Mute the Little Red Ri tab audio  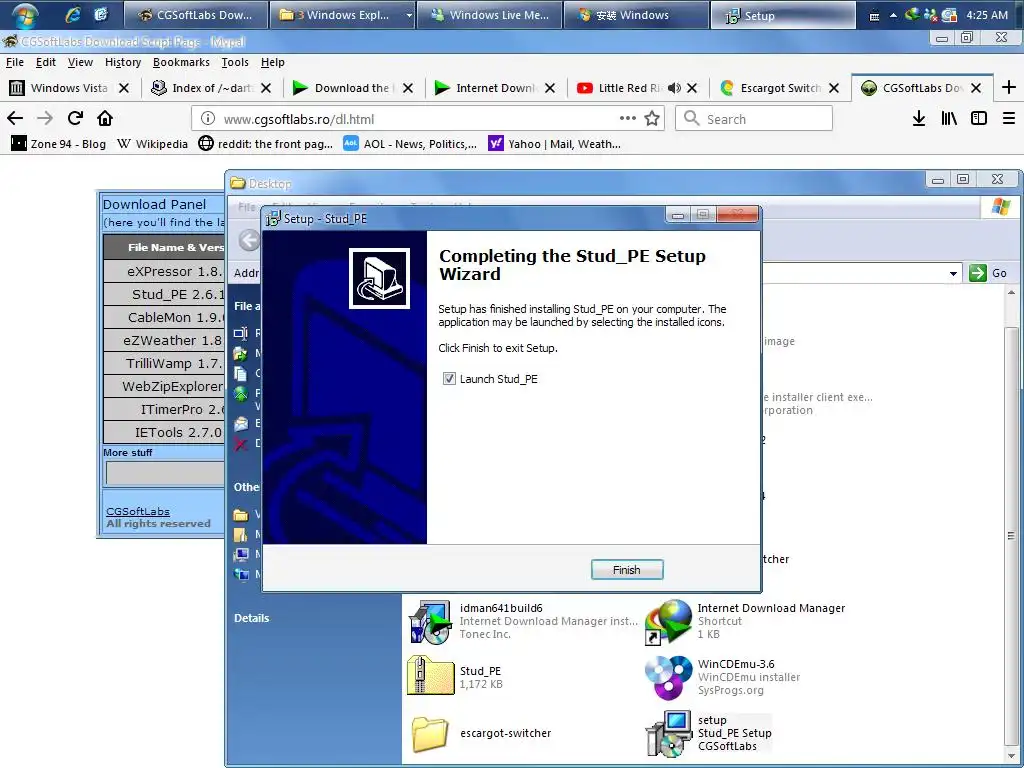(x=675, y=88)
